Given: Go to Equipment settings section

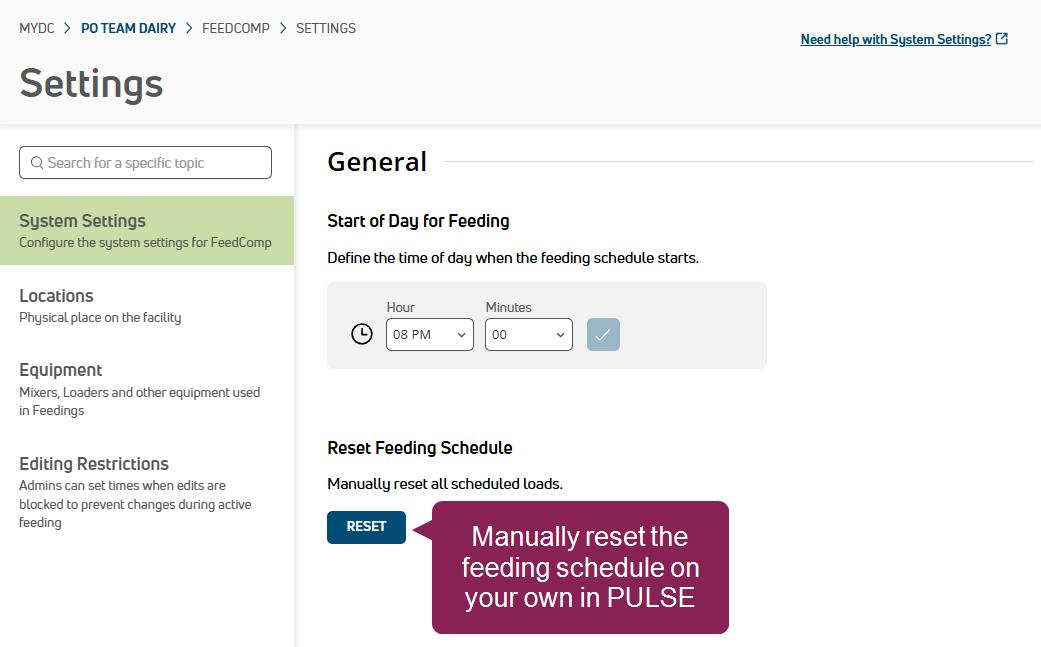Looking at the screenshot, I should pyautogui.click(x=61, y=370).
